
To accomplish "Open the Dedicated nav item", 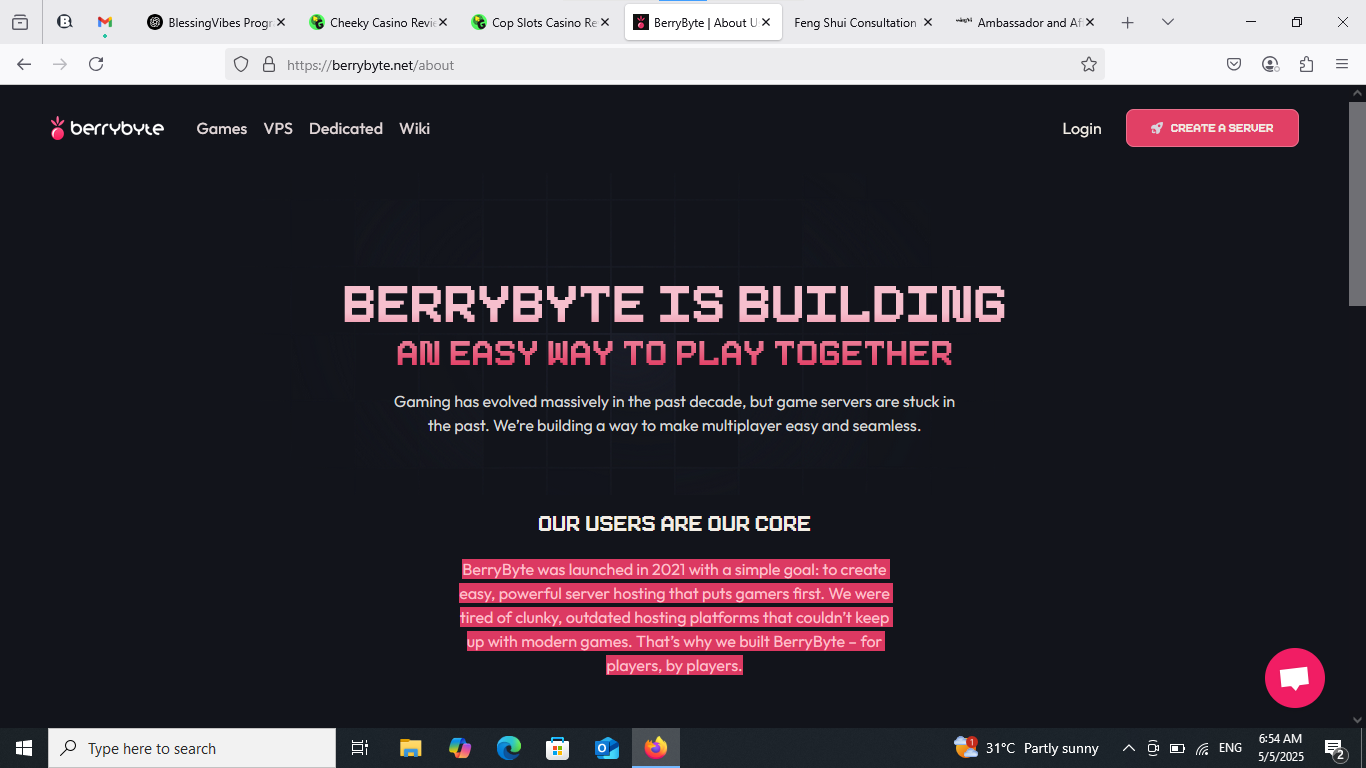I will [x=346, y=128].
